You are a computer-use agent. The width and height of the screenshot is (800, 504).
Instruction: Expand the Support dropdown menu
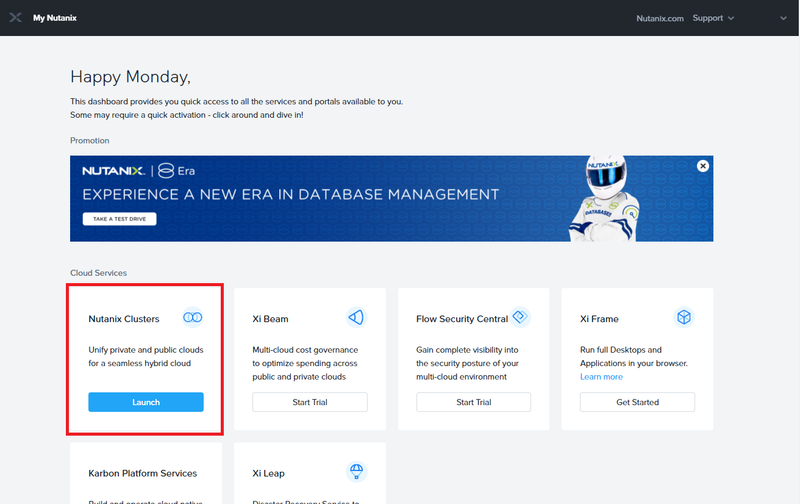click(x=713, y=18)
